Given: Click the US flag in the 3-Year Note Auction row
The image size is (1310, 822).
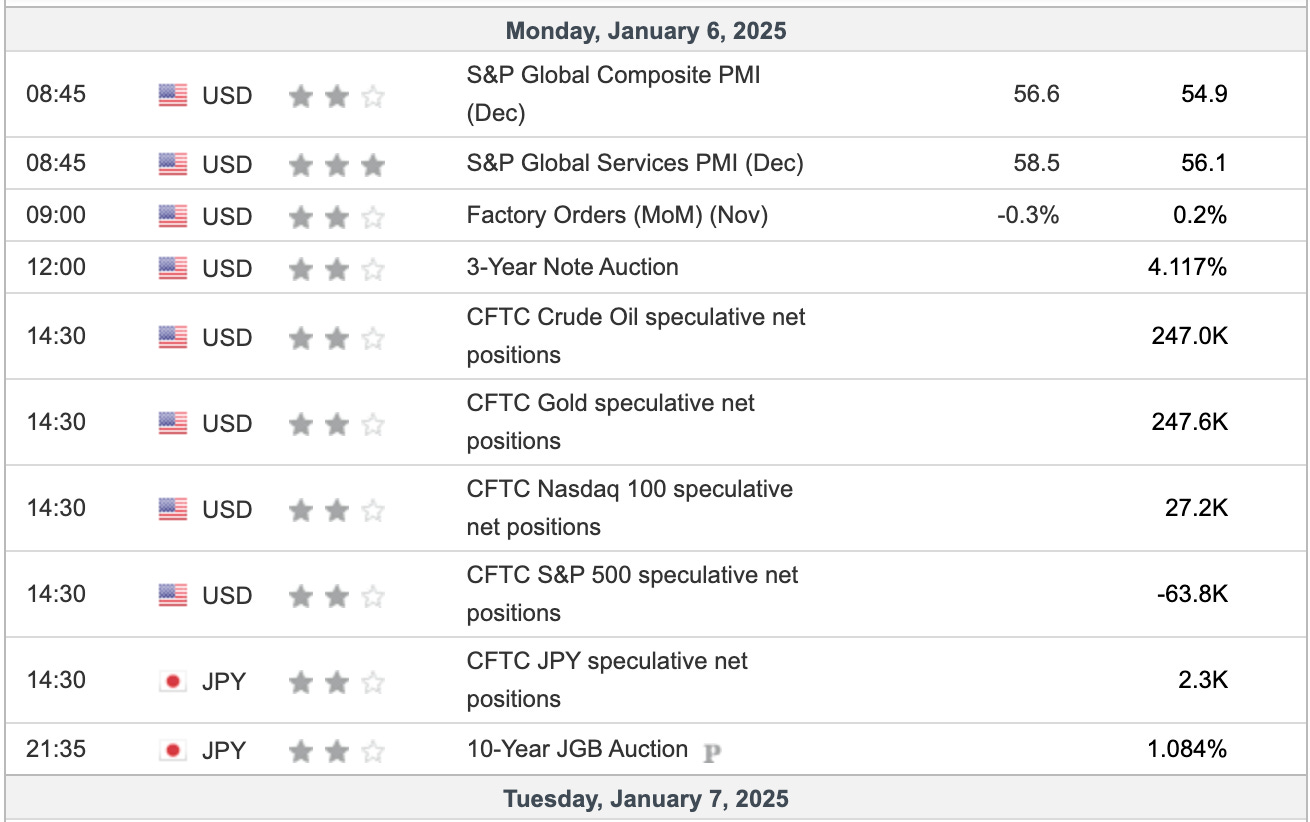Looking at the screenshot, I should click(x=173, y=268).
